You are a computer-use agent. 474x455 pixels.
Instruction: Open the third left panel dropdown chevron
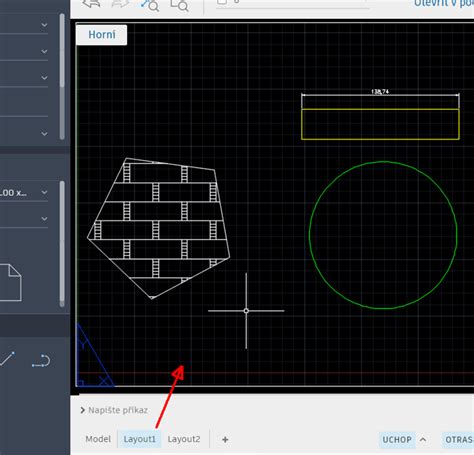pyautogui.click(x=44, y=78)
